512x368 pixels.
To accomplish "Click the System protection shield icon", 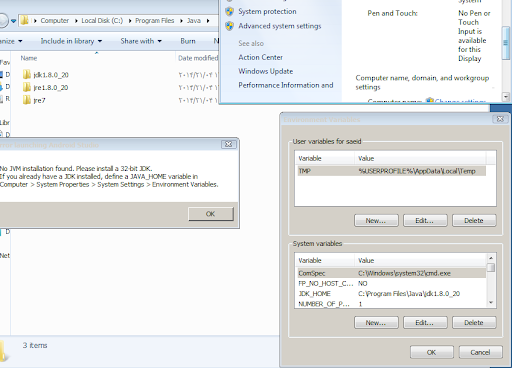I will [x=229, y=12].
